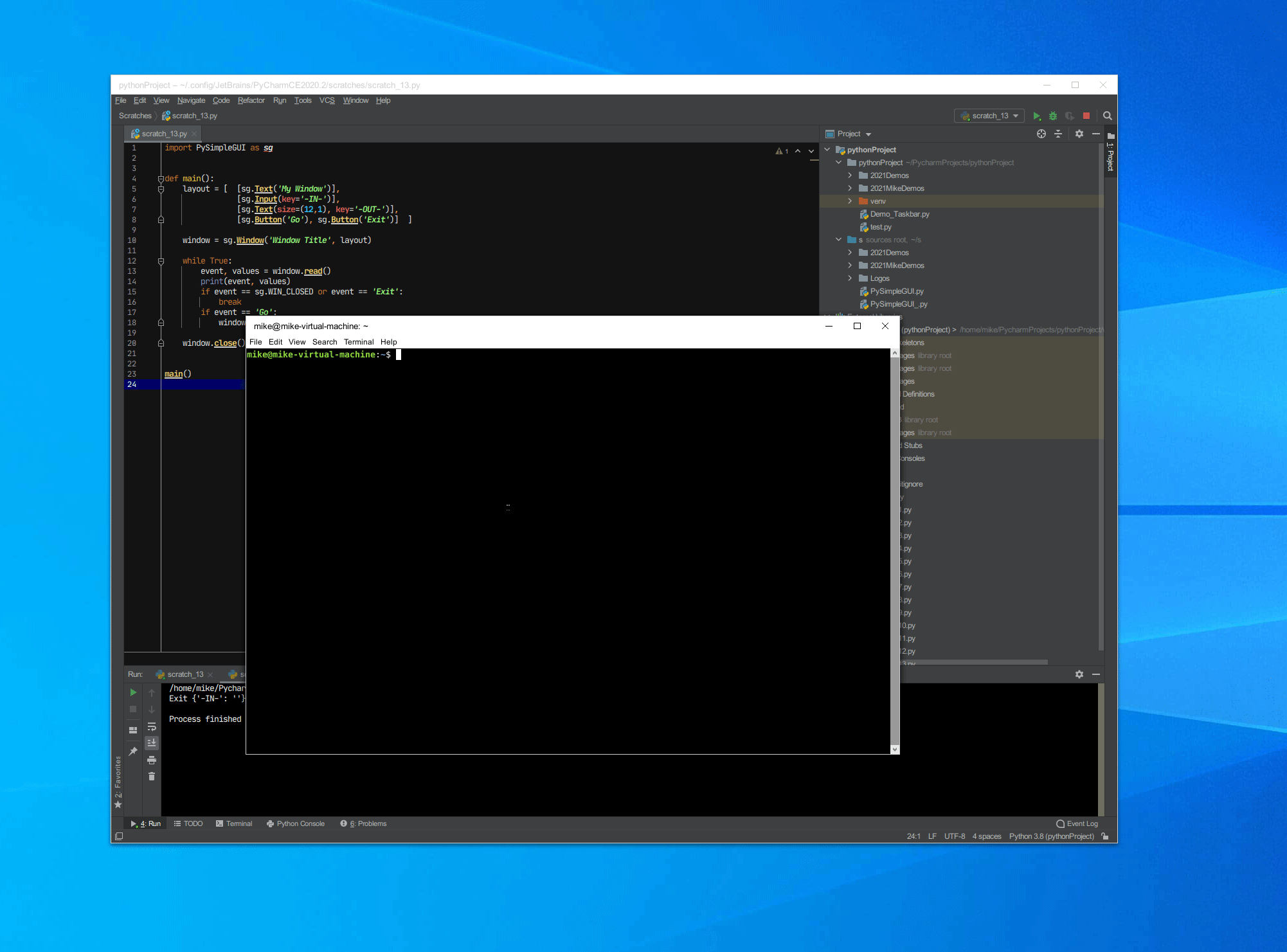Toggle the 1: Project side tab

point(1110,152)
